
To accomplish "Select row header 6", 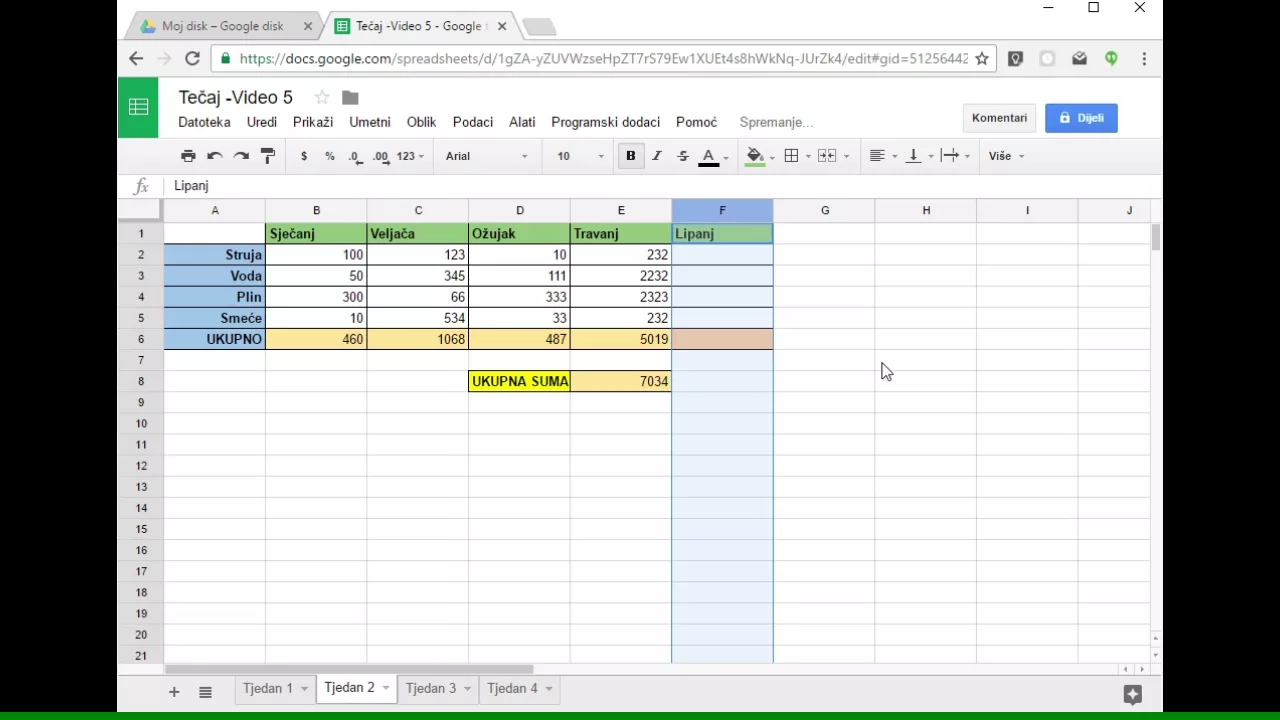I will (141, 339).
